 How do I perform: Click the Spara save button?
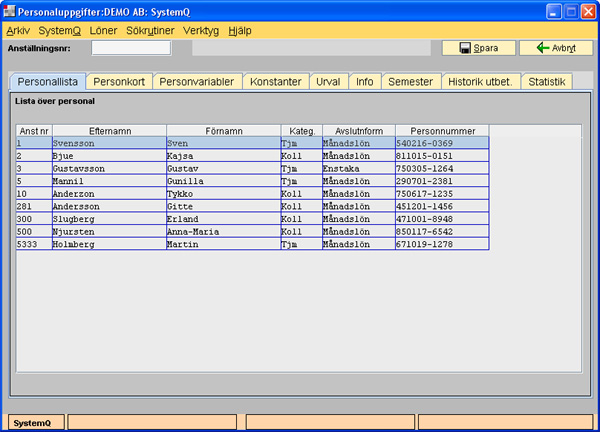[x=477, y=48]
